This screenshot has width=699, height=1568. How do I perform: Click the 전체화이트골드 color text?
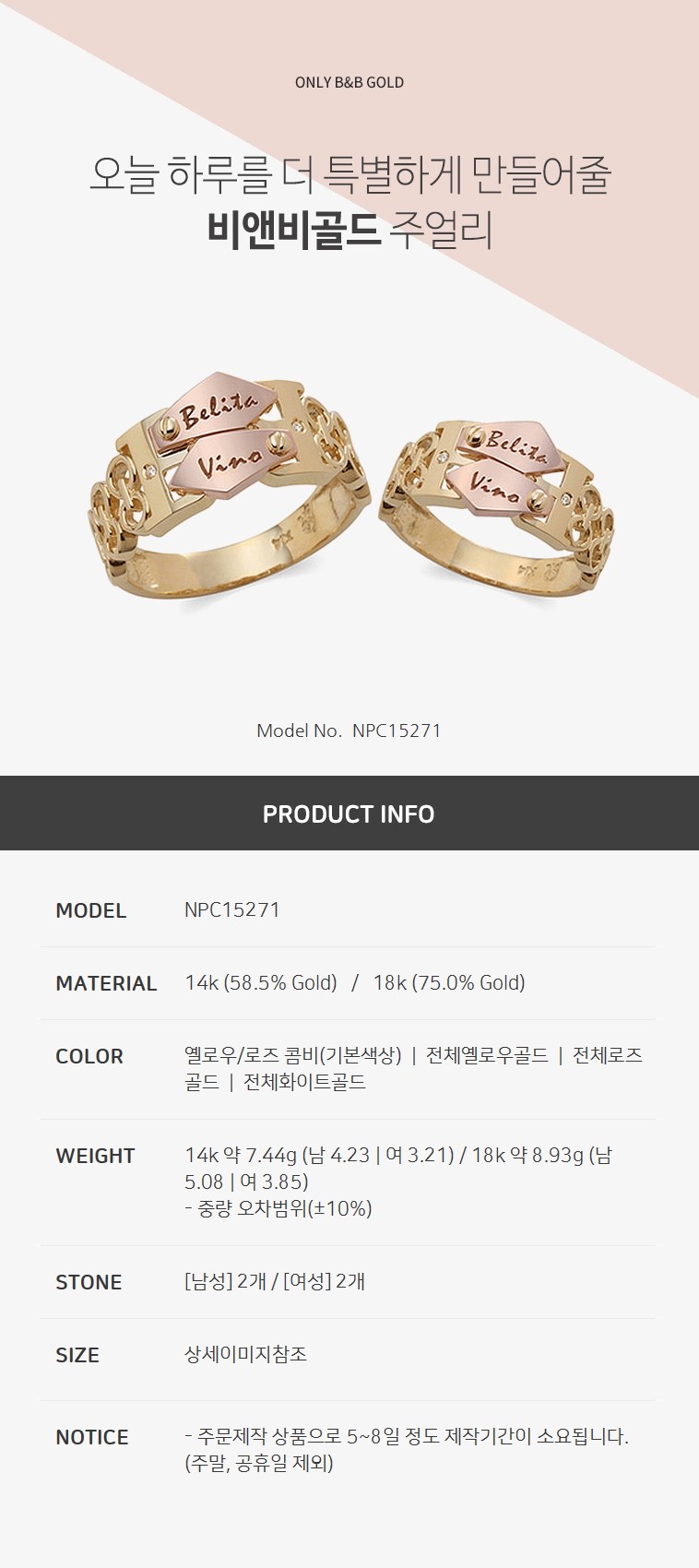click(x=304, y=1082)
